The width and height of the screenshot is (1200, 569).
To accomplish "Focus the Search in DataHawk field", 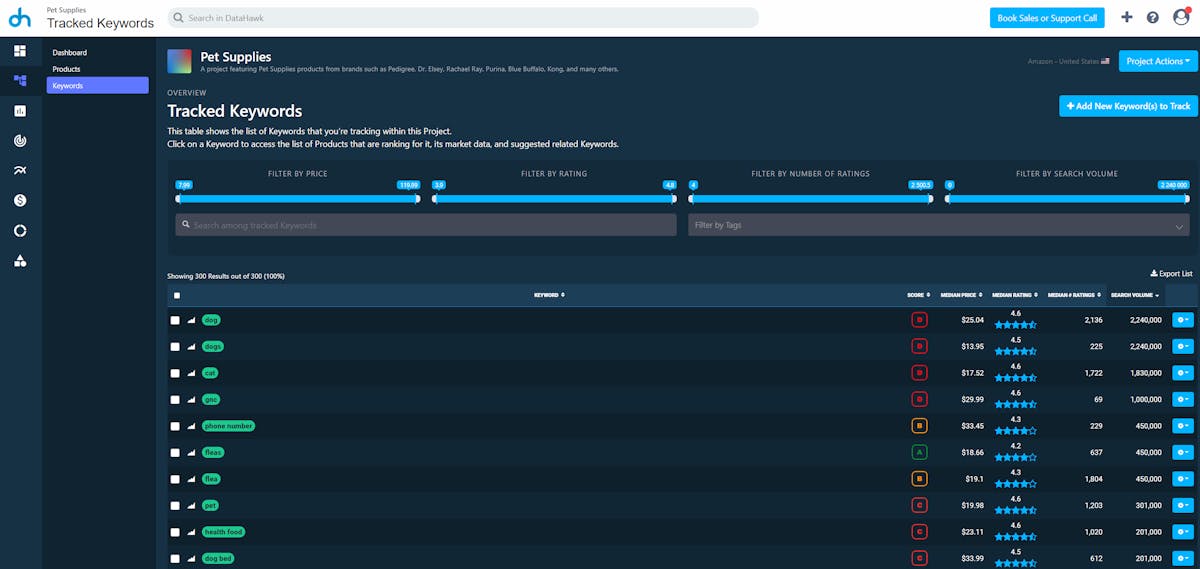I will click(463, 18).
